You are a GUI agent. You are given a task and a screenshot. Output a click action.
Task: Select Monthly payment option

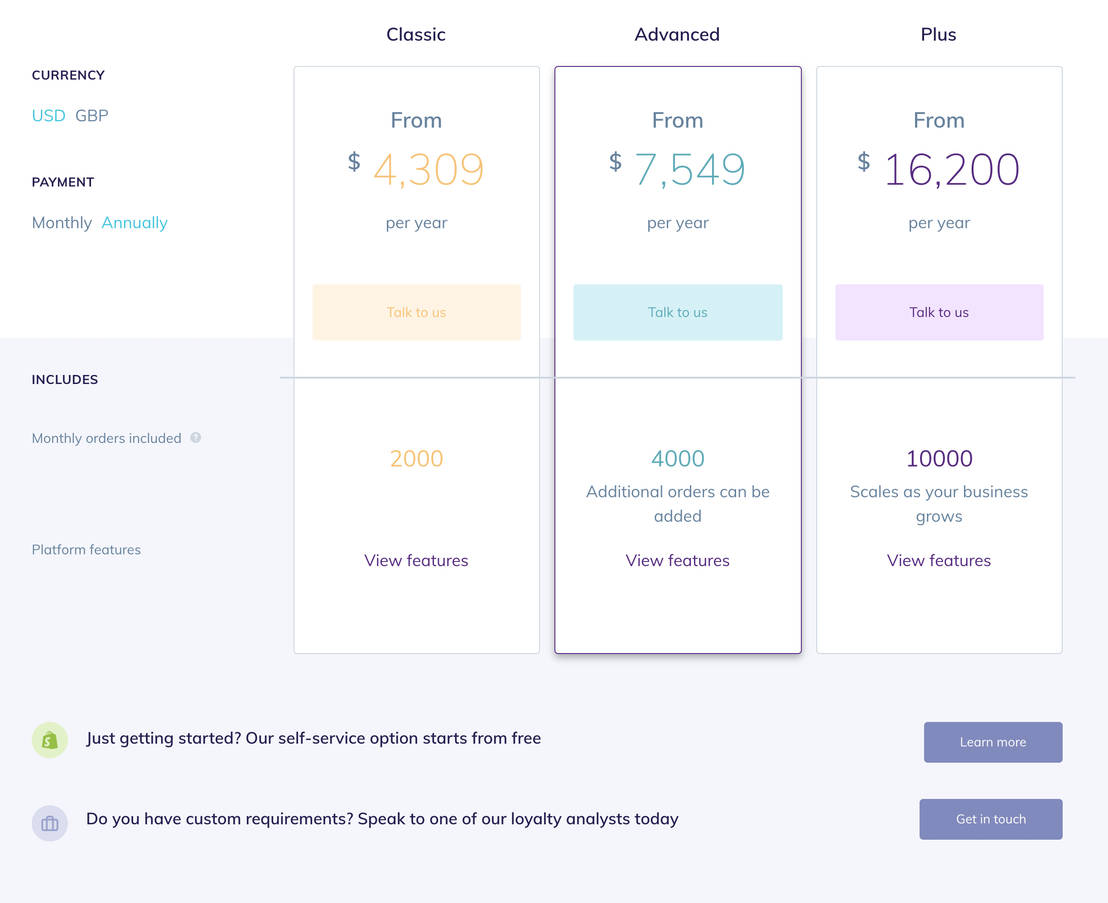61,222
